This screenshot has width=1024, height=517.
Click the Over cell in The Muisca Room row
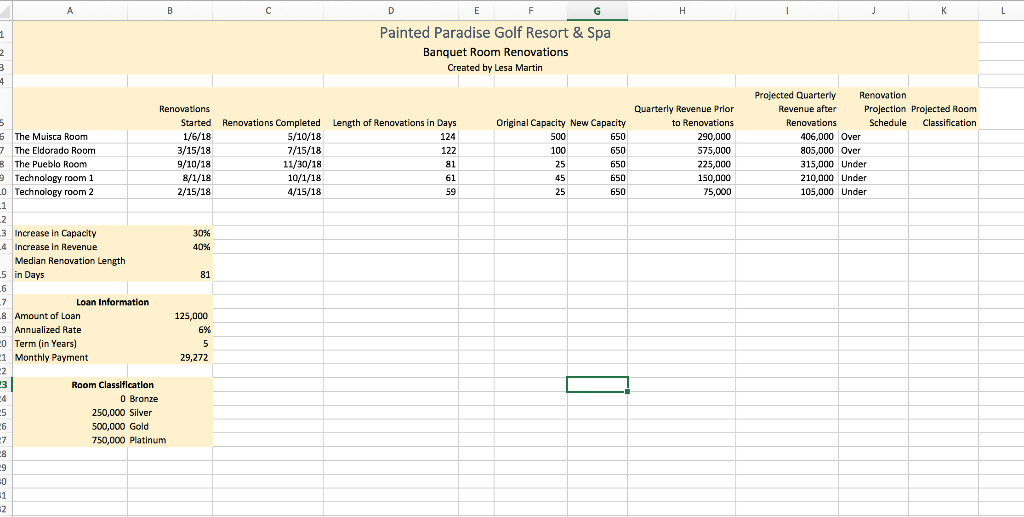coord(874,136)
